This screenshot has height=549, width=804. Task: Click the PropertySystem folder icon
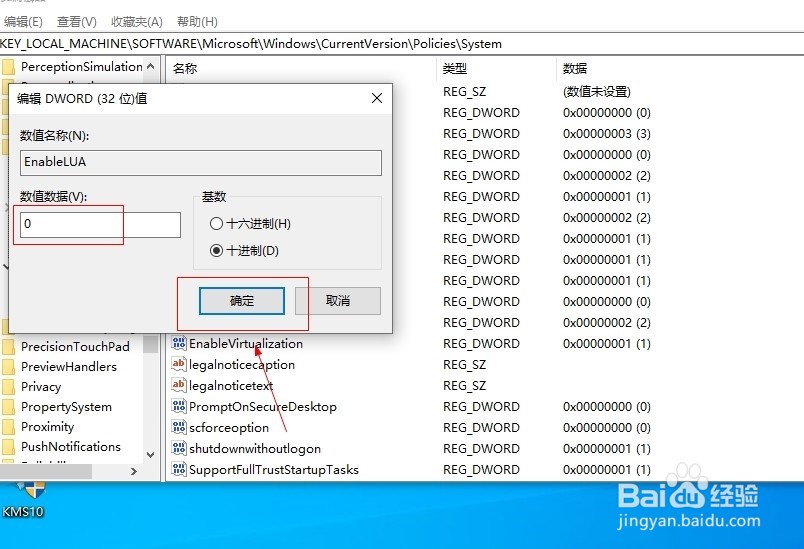click(8, 407)
